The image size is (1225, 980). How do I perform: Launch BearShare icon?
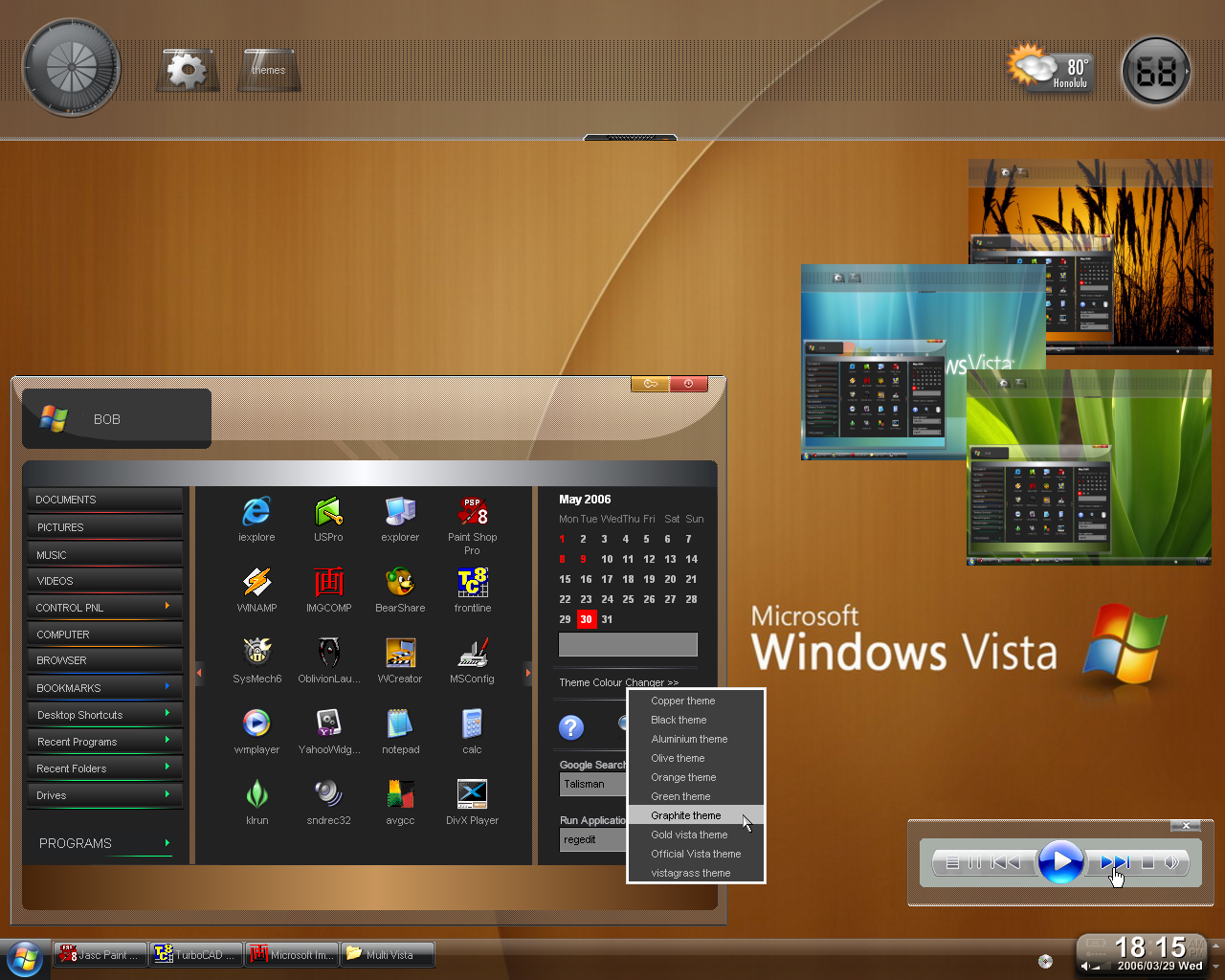click(x=400, y=582)
